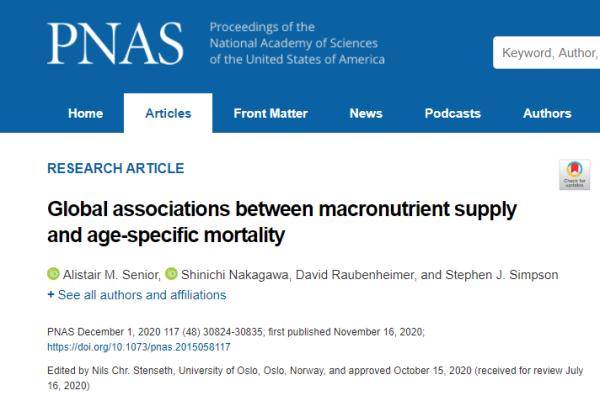600x401 pixels.
Task: Focus the Keyword, Author search field
Action: pyautogui.click(x=548, y=52)
